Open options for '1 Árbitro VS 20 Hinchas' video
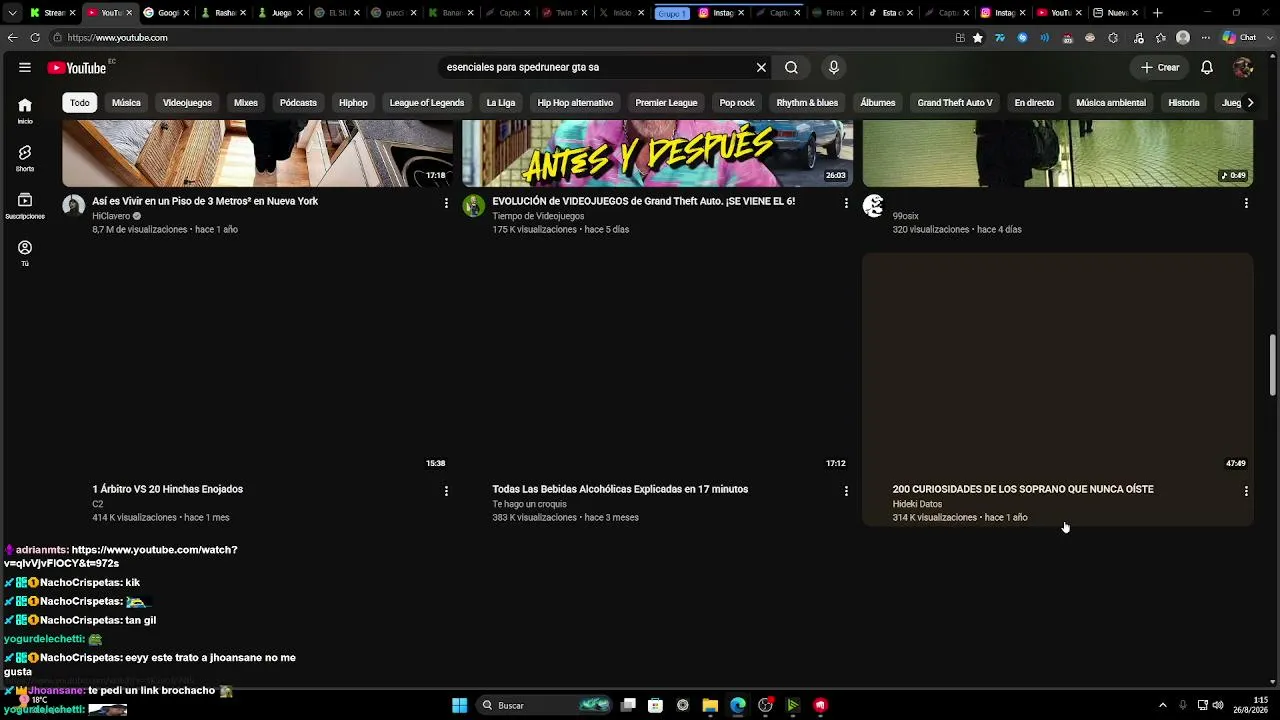This screenshot has width=1280, height=720. click(446, 491)
